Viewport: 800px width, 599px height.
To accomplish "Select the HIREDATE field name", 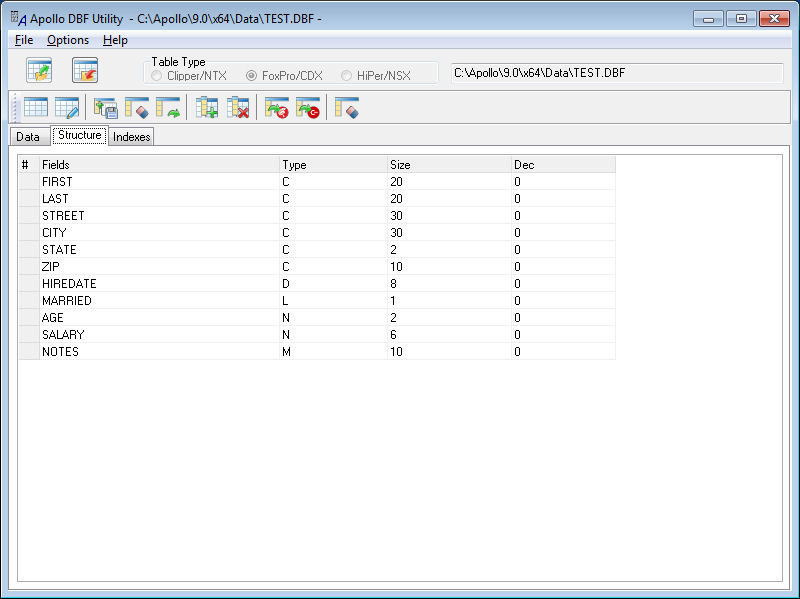I will point(69,284).
